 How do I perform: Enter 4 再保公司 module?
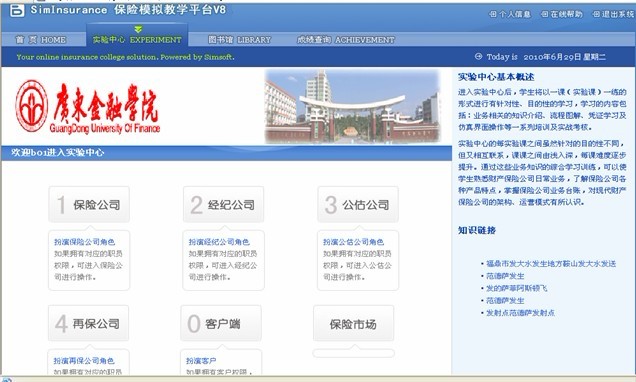(88, 323)
